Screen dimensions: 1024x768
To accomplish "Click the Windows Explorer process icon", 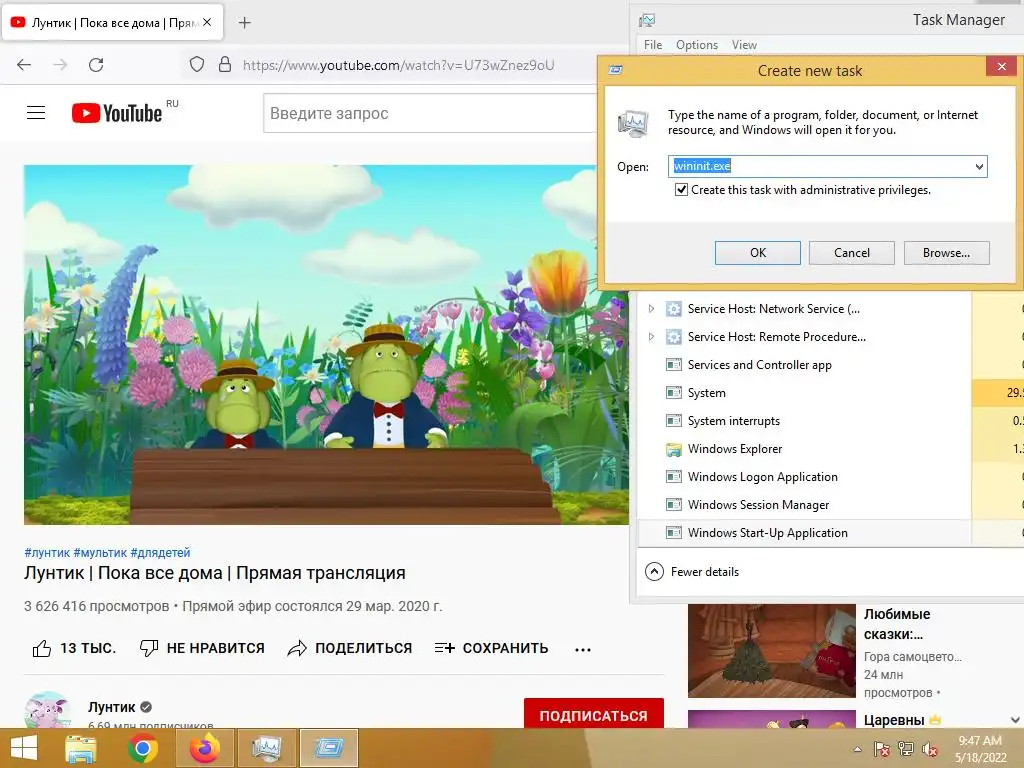I will coord(673,449).
